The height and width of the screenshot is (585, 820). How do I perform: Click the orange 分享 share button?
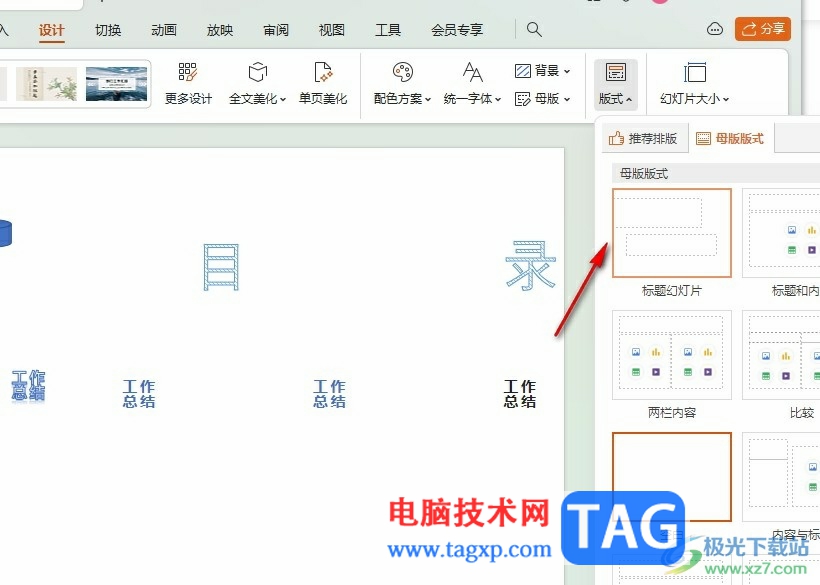(x=762, y=29)
